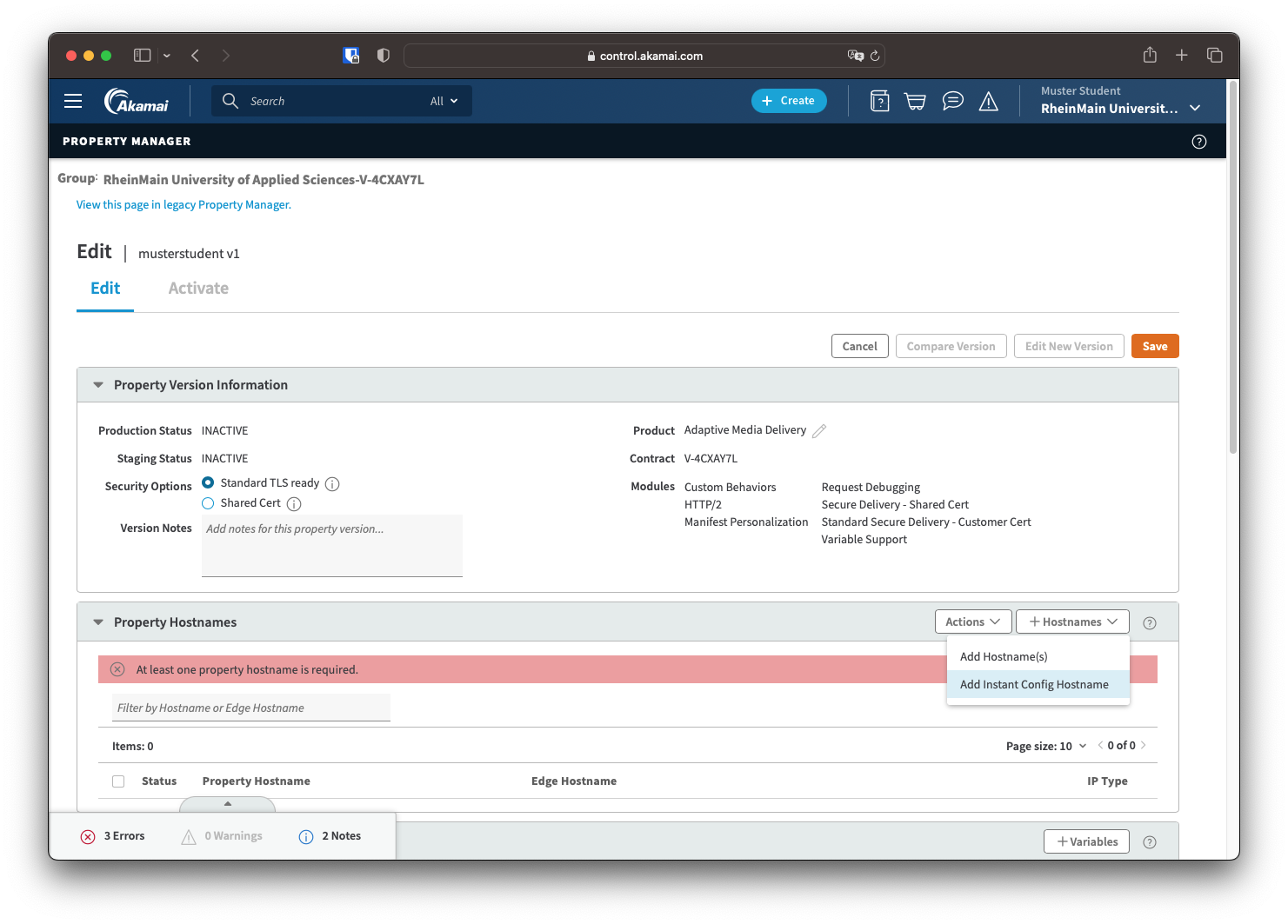
Task: Collapse the validation panel handle arrow
Action: pyautogui.click(x=228, y=804)
